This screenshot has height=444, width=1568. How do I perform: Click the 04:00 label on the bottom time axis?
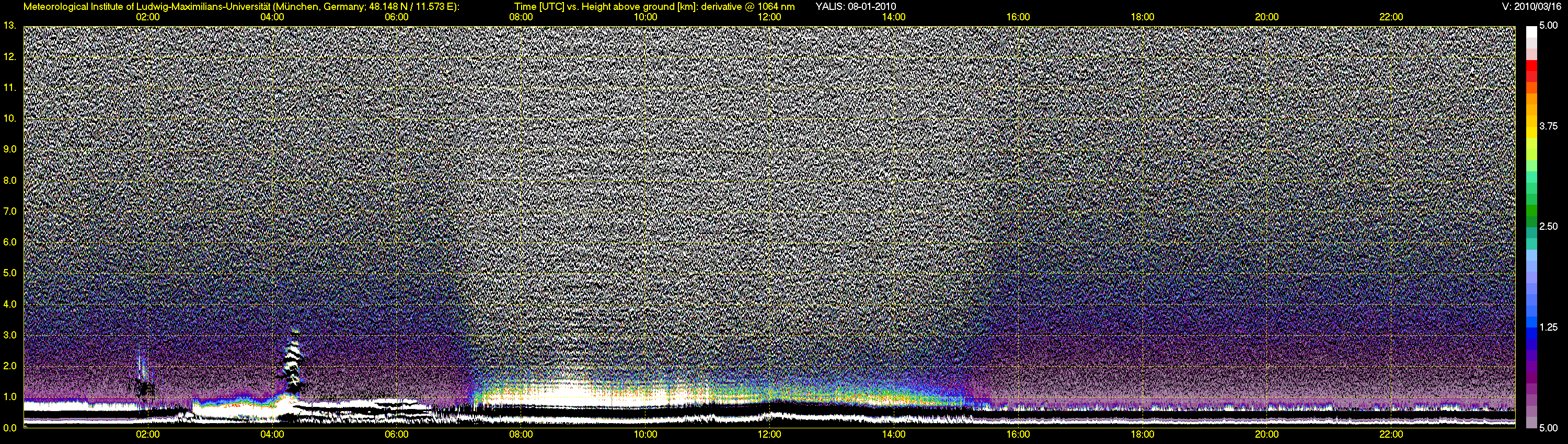(x=272, y=434)
